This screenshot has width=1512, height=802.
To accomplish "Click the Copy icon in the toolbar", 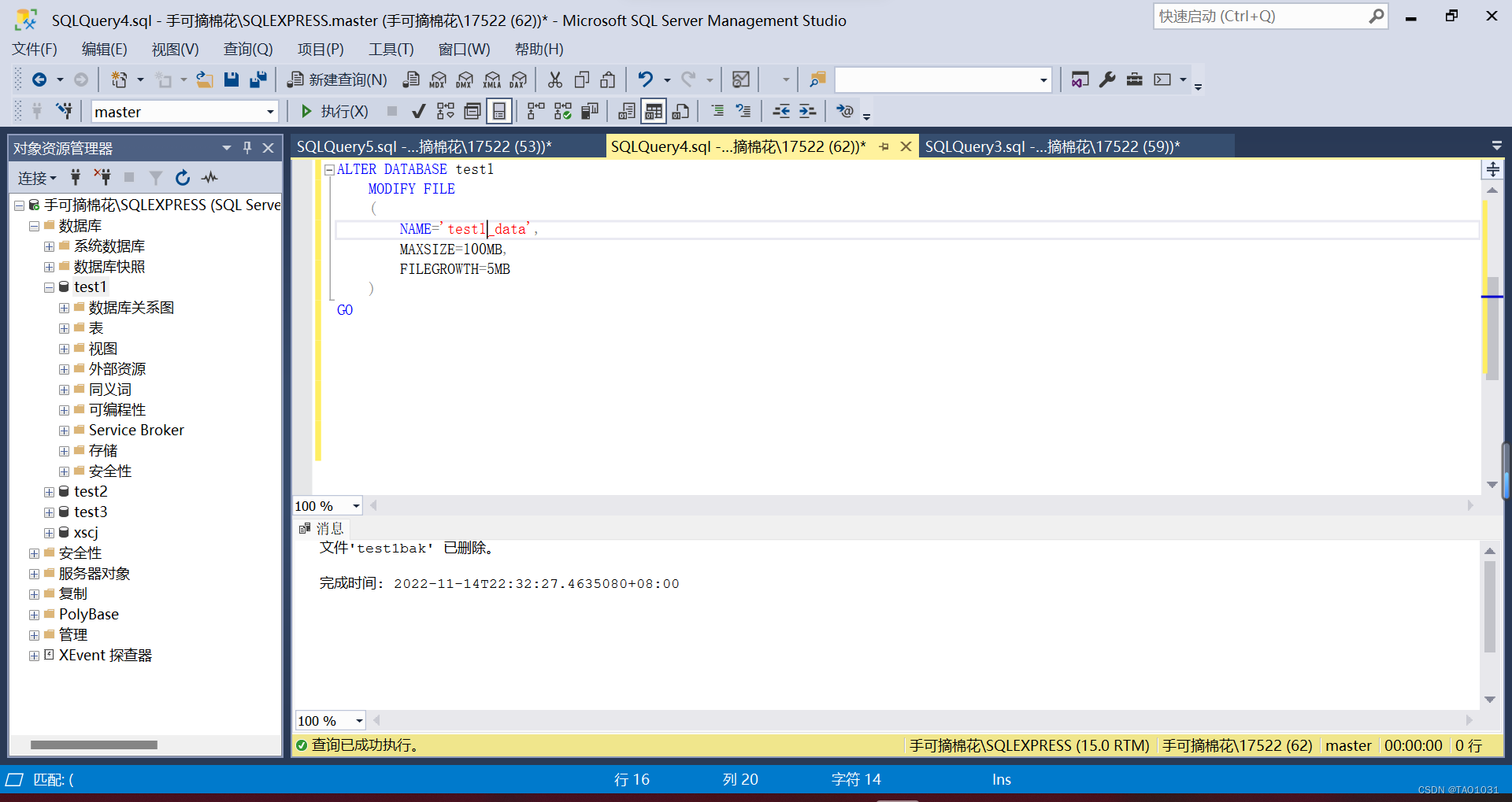I will [582, 79].
